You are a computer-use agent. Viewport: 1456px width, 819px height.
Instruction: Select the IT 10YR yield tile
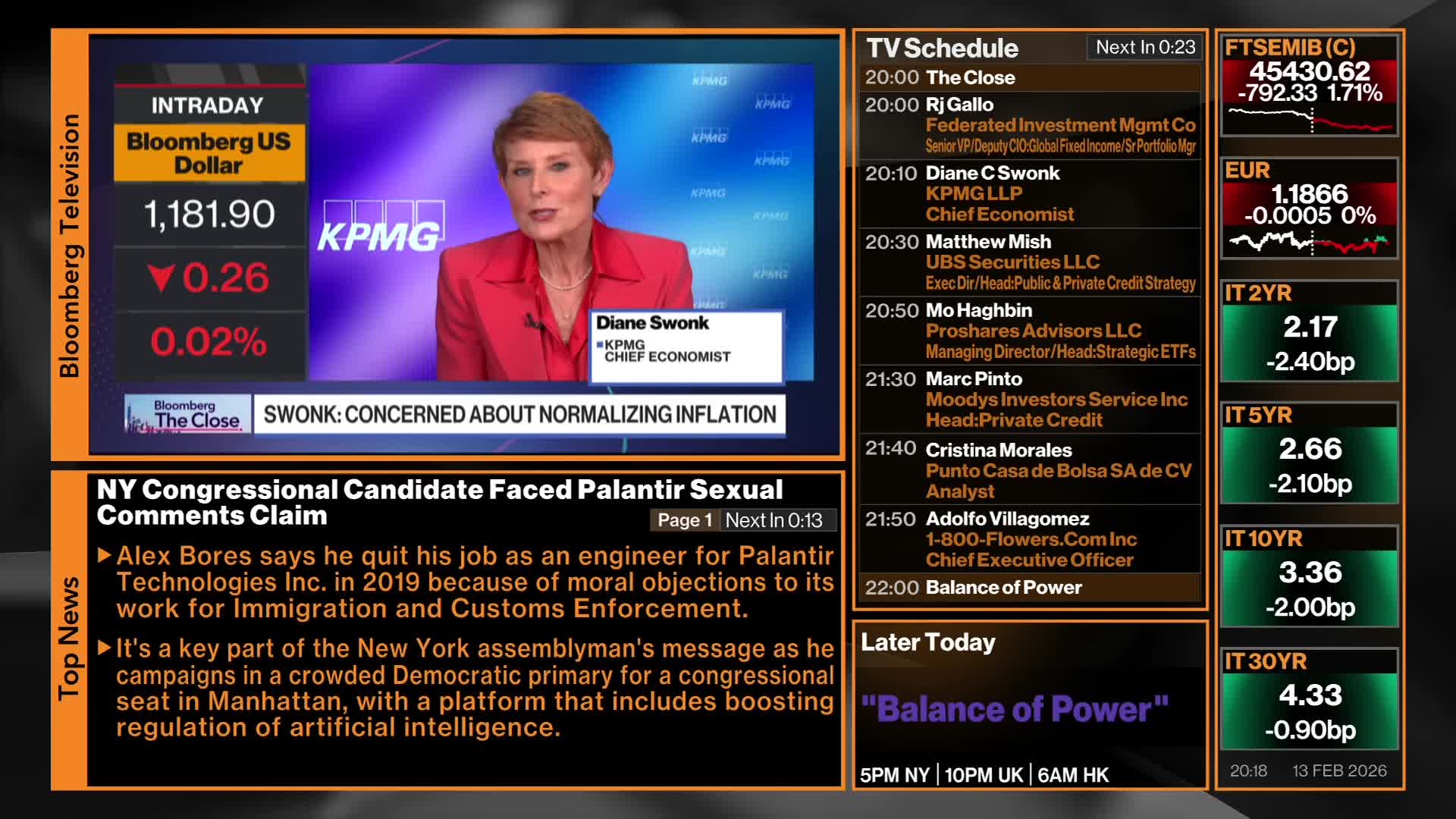click(1310, 577)
